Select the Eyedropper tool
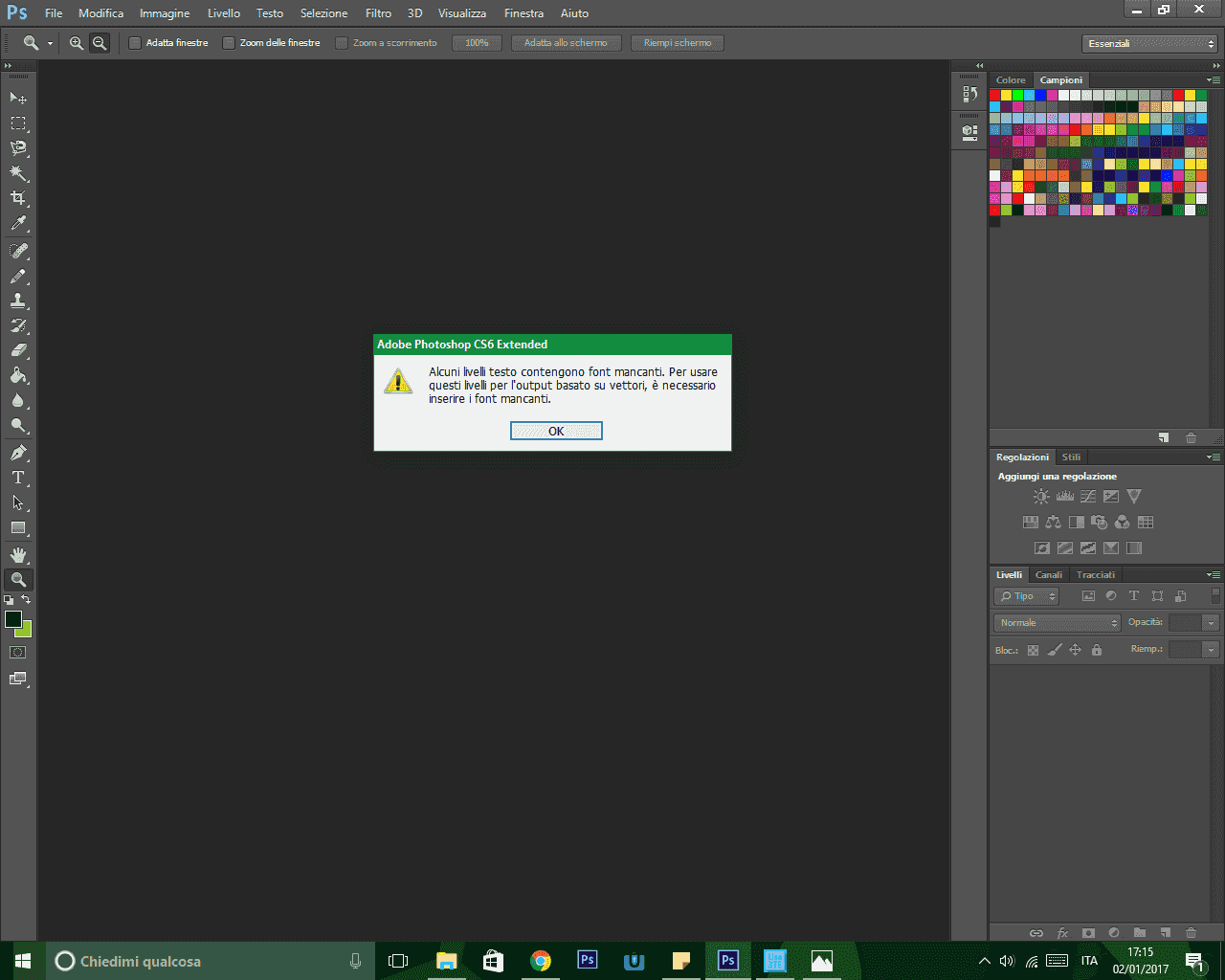 (18, 224)
